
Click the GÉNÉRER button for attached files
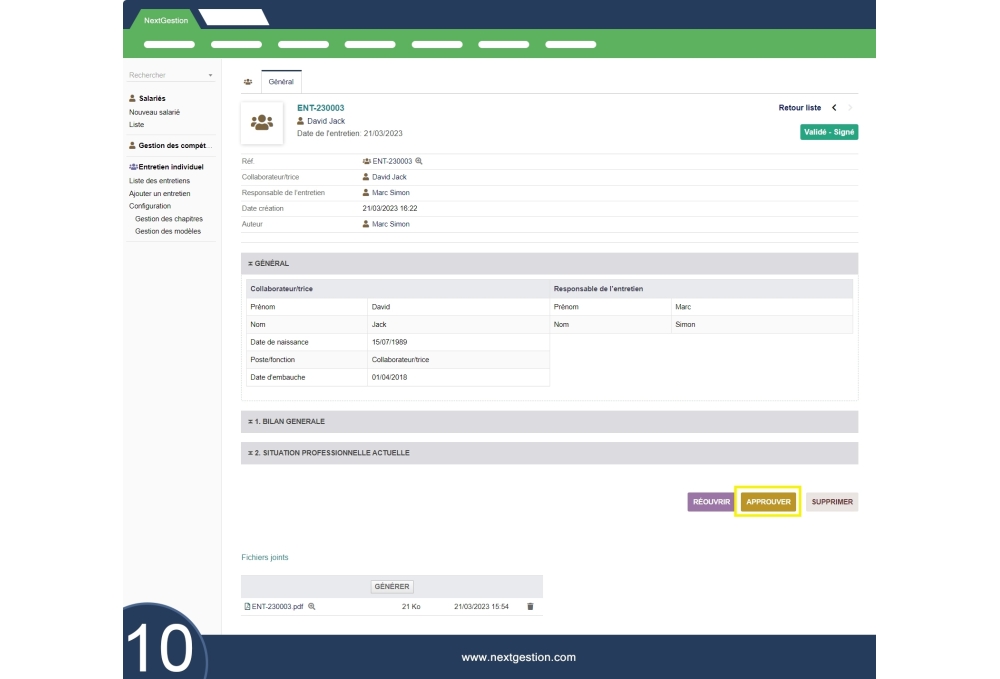[x=392, y=587]
